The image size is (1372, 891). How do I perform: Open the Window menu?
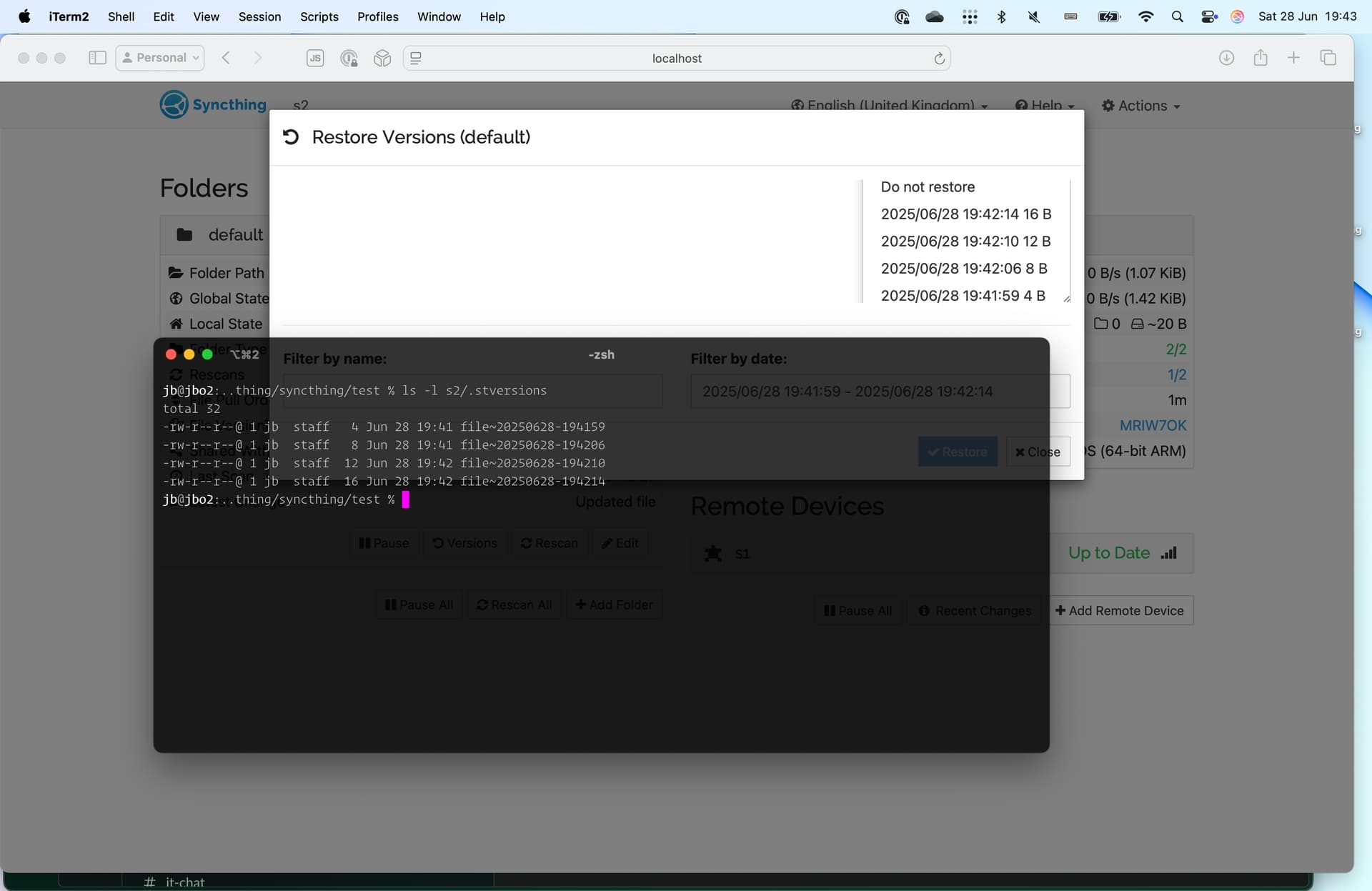pyautogui.click(x=439, y=16)
